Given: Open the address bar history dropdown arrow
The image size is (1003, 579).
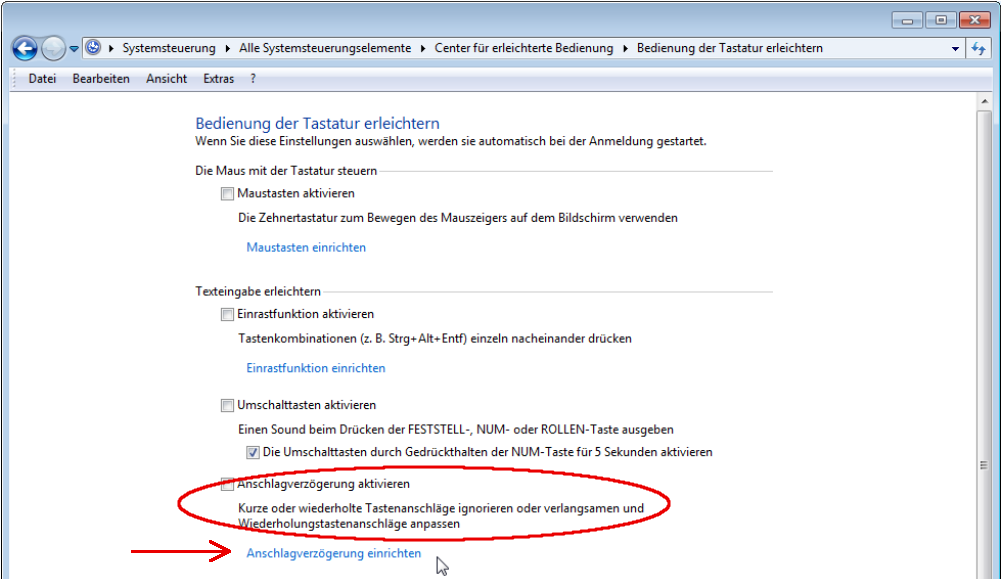Looking at the screenshot, I should [955, 49].
